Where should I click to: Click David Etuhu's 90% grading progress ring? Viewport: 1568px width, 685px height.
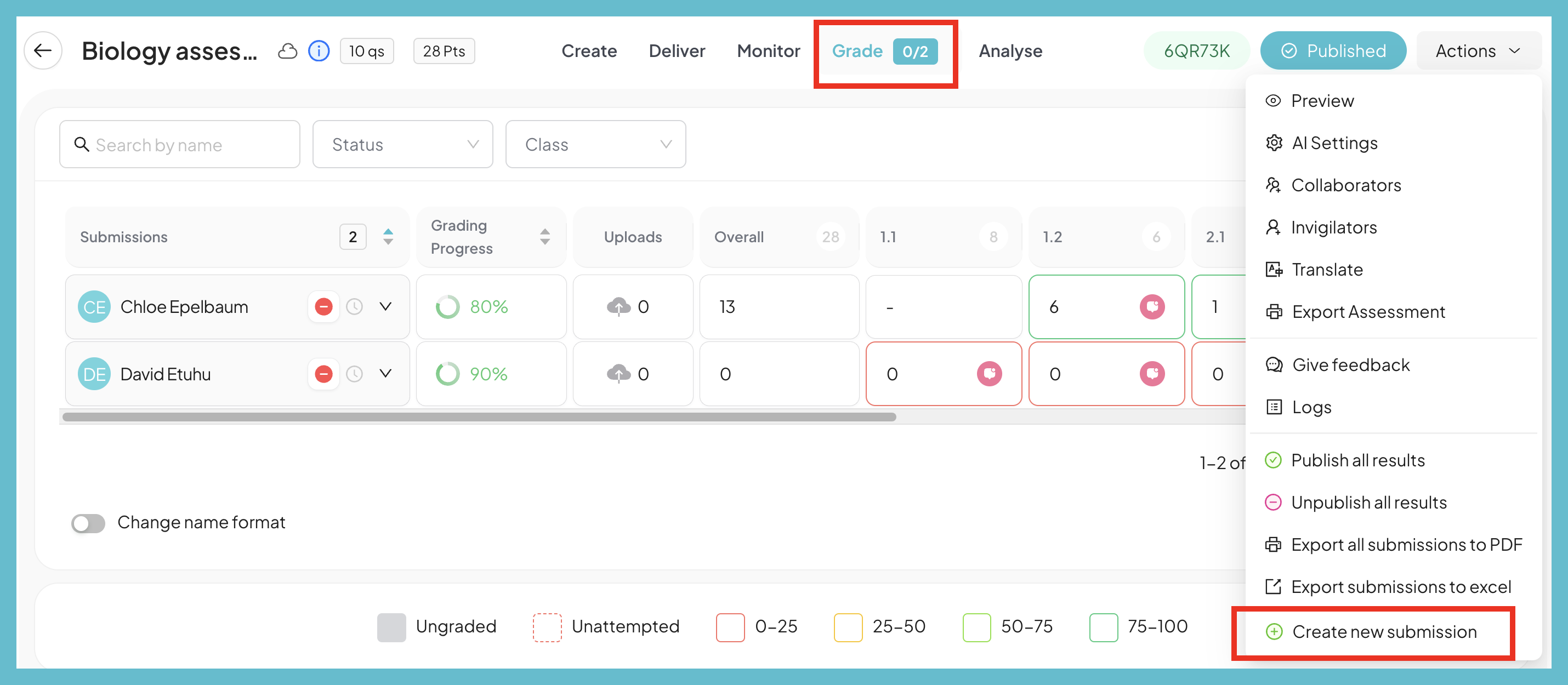(448, 374)
